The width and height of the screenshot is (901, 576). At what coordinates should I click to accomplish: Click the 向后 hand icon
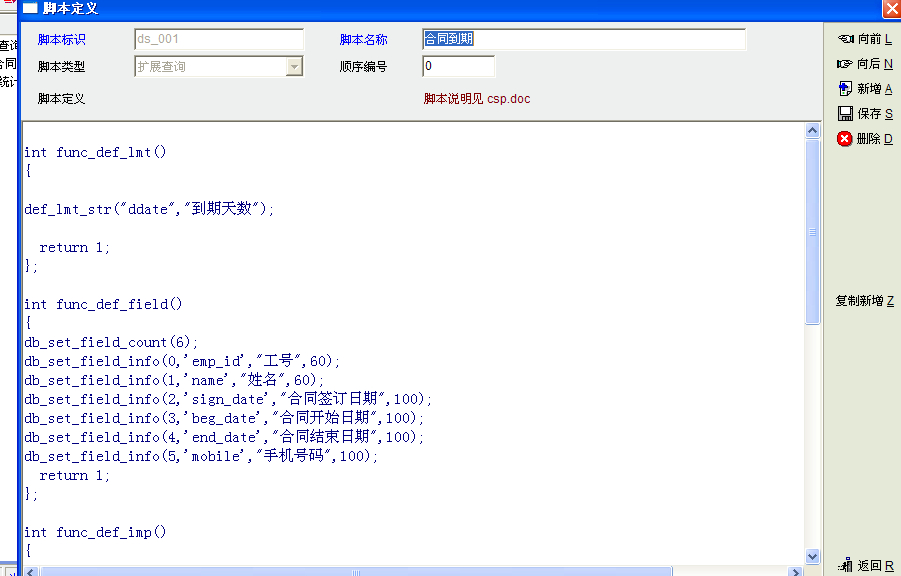click(845, 64)
